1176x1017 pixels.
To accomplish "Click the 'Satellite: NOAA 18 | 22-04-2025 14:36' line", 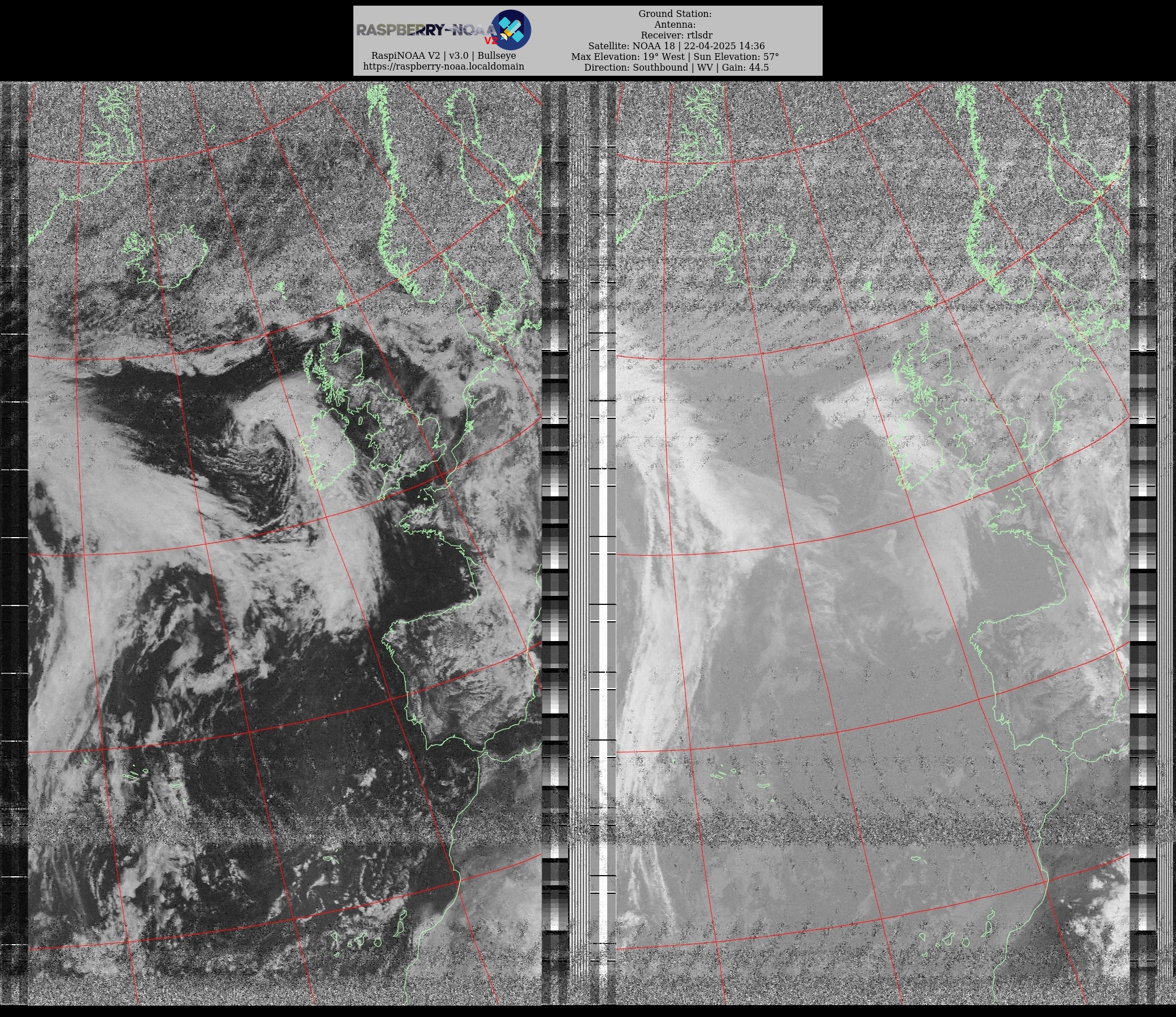I will coord(676,46).
